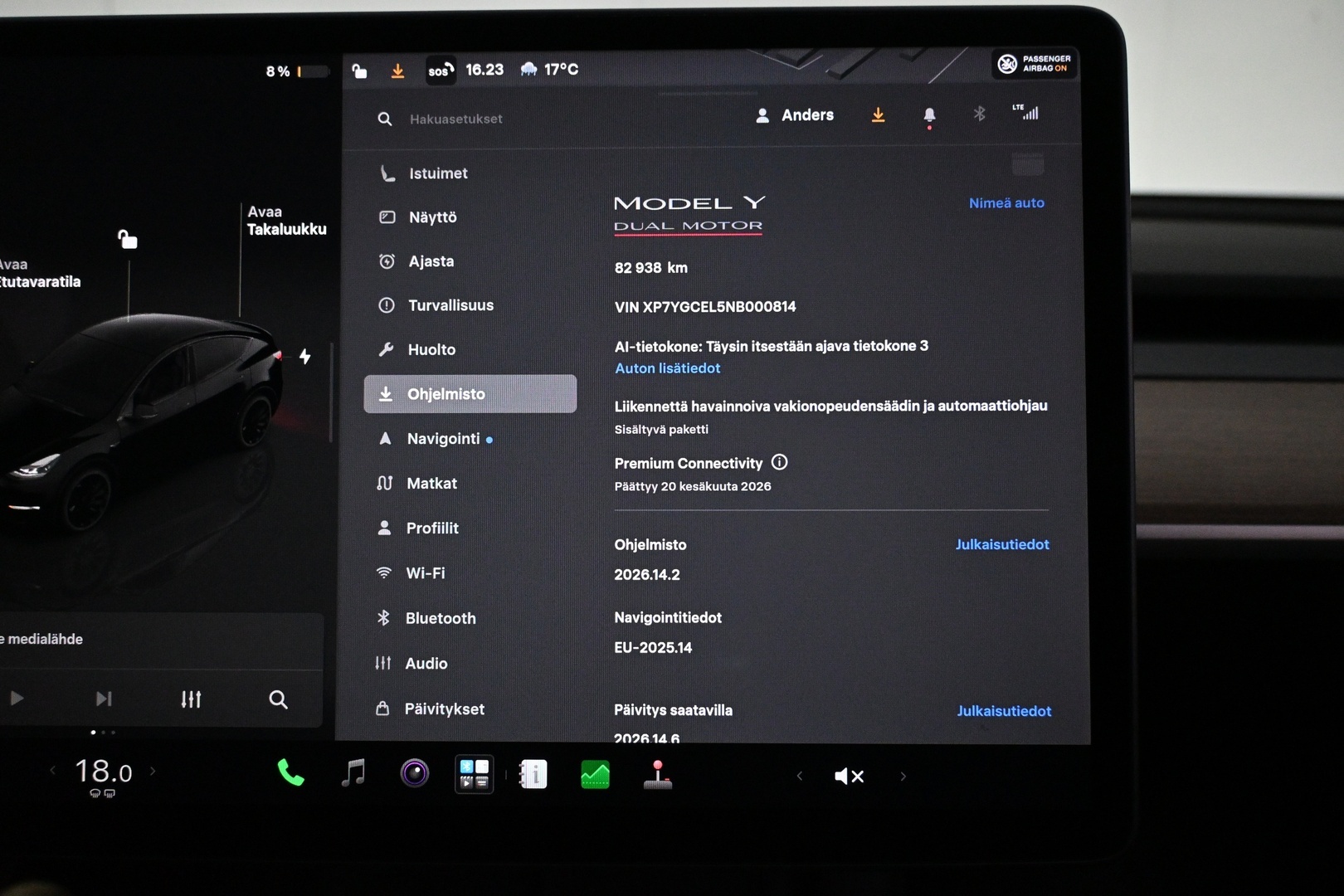Tap the SOS emergency icon
This screenshot has width=1344, height=896.
pyautogui.click(x=441, y=70)
